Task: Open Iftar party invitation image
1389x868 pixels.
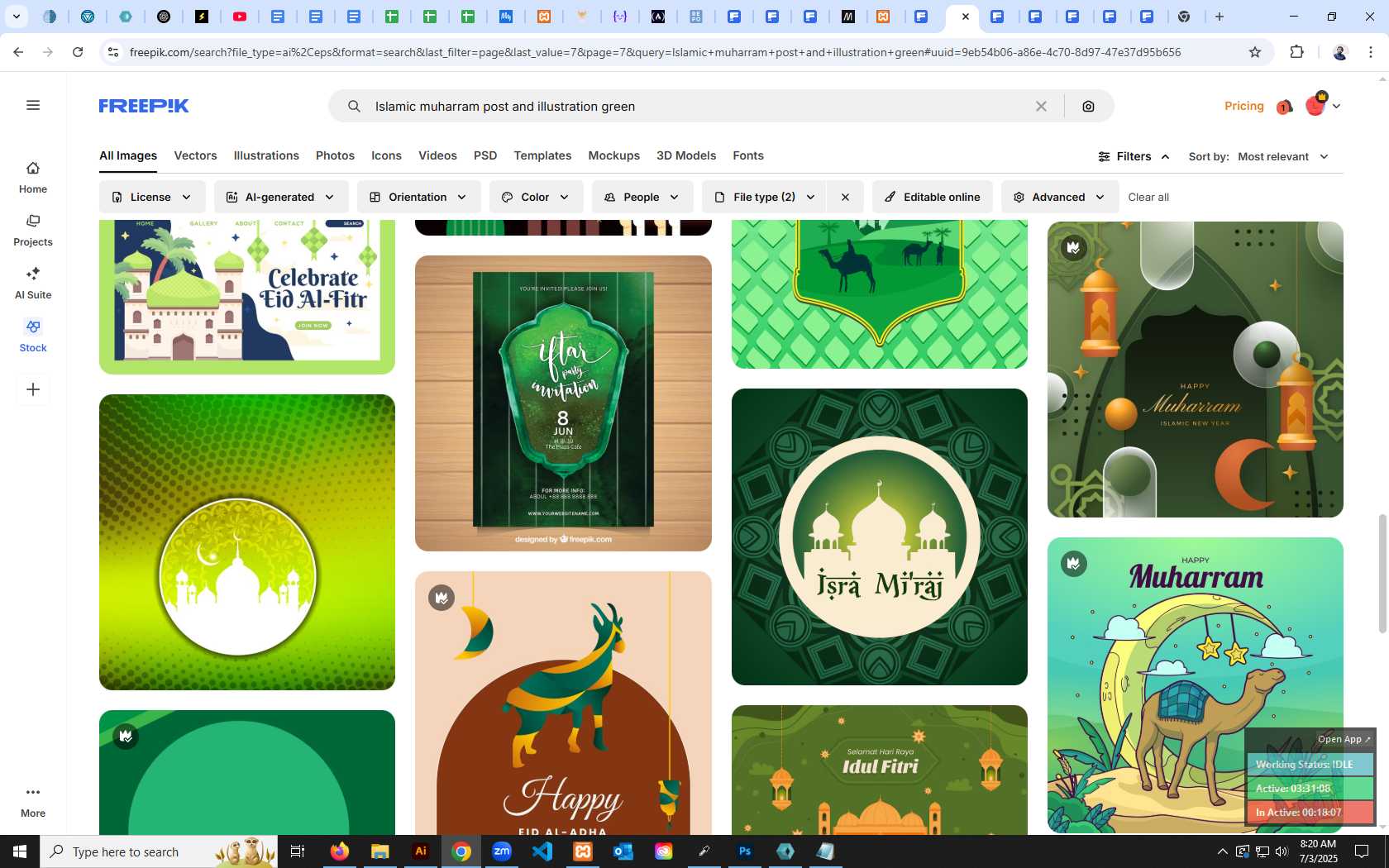Action: coord(563,403)
